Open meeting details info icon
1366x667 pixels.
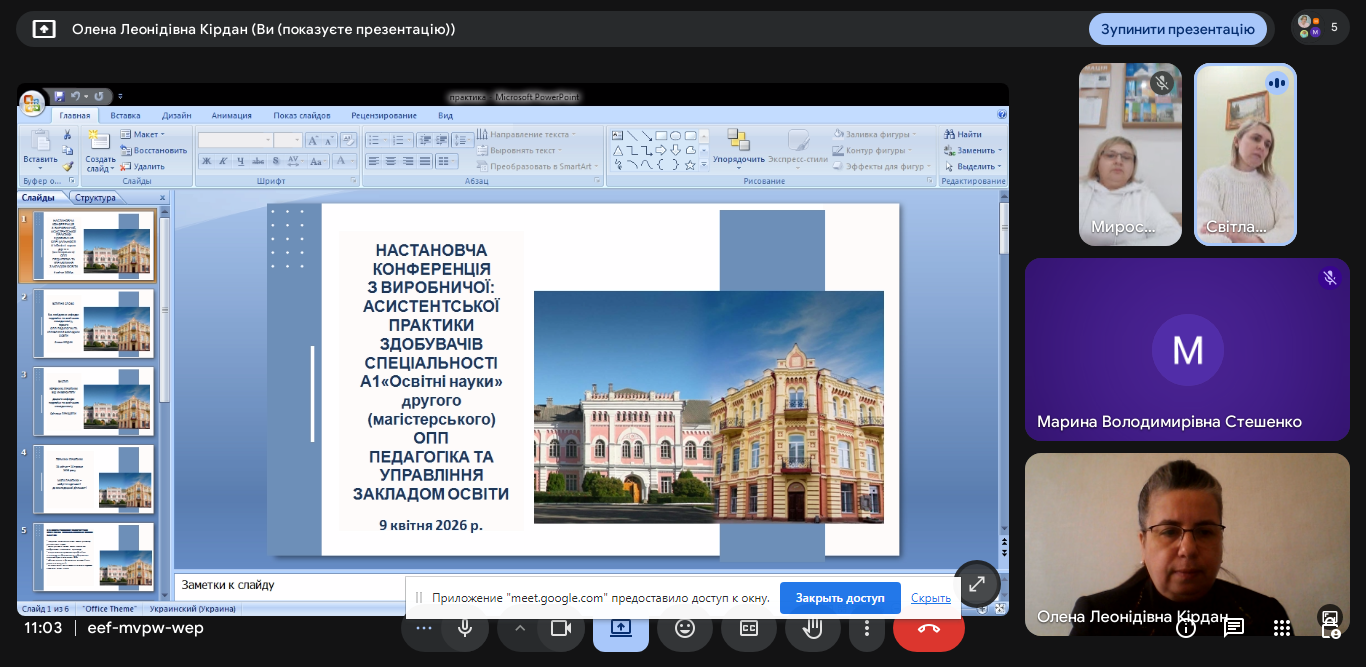(x=1186, y=627)
